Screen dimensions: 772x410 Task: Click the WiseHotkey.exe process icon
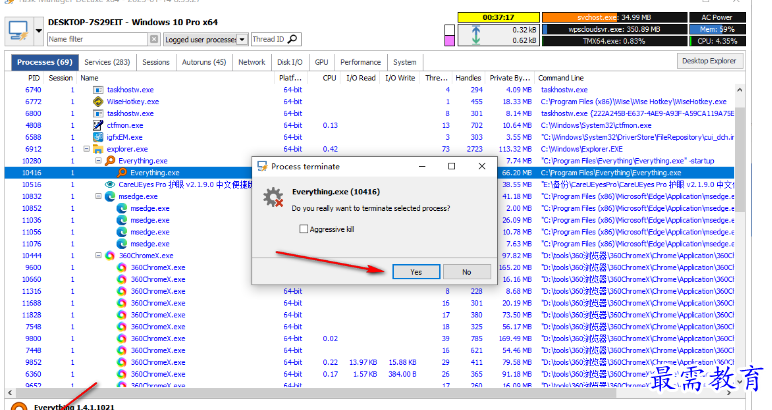98,101
